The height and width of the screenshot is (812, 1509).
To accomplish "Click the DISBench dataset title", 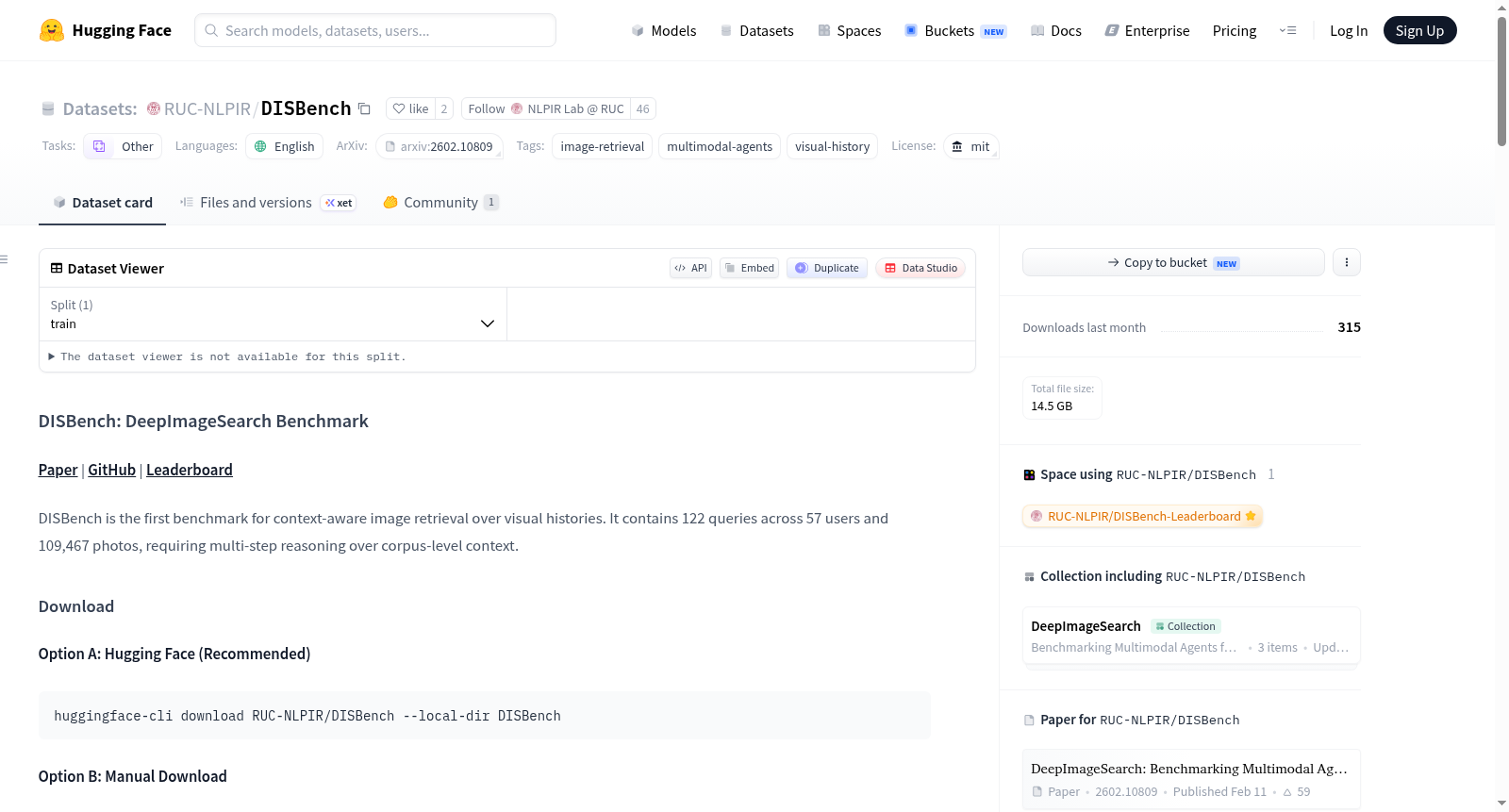I will pyautogui.click(x=306, y=108).
